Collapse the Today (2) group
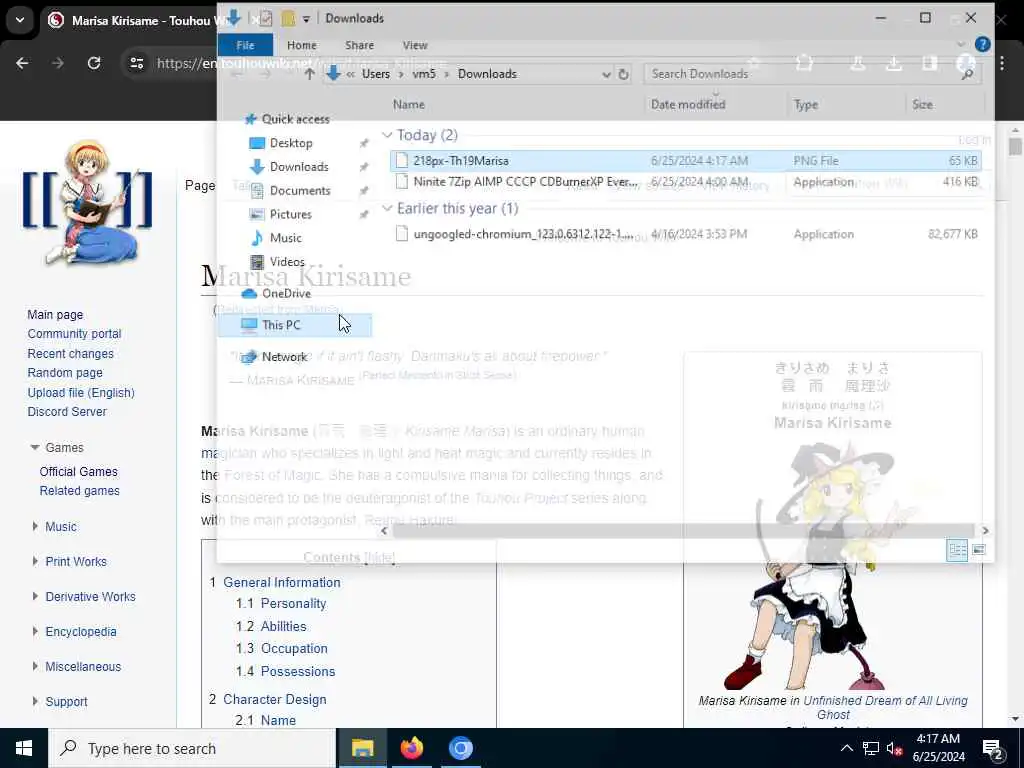The width and height of the screenshot is (1024, 768). click(387, 135)
